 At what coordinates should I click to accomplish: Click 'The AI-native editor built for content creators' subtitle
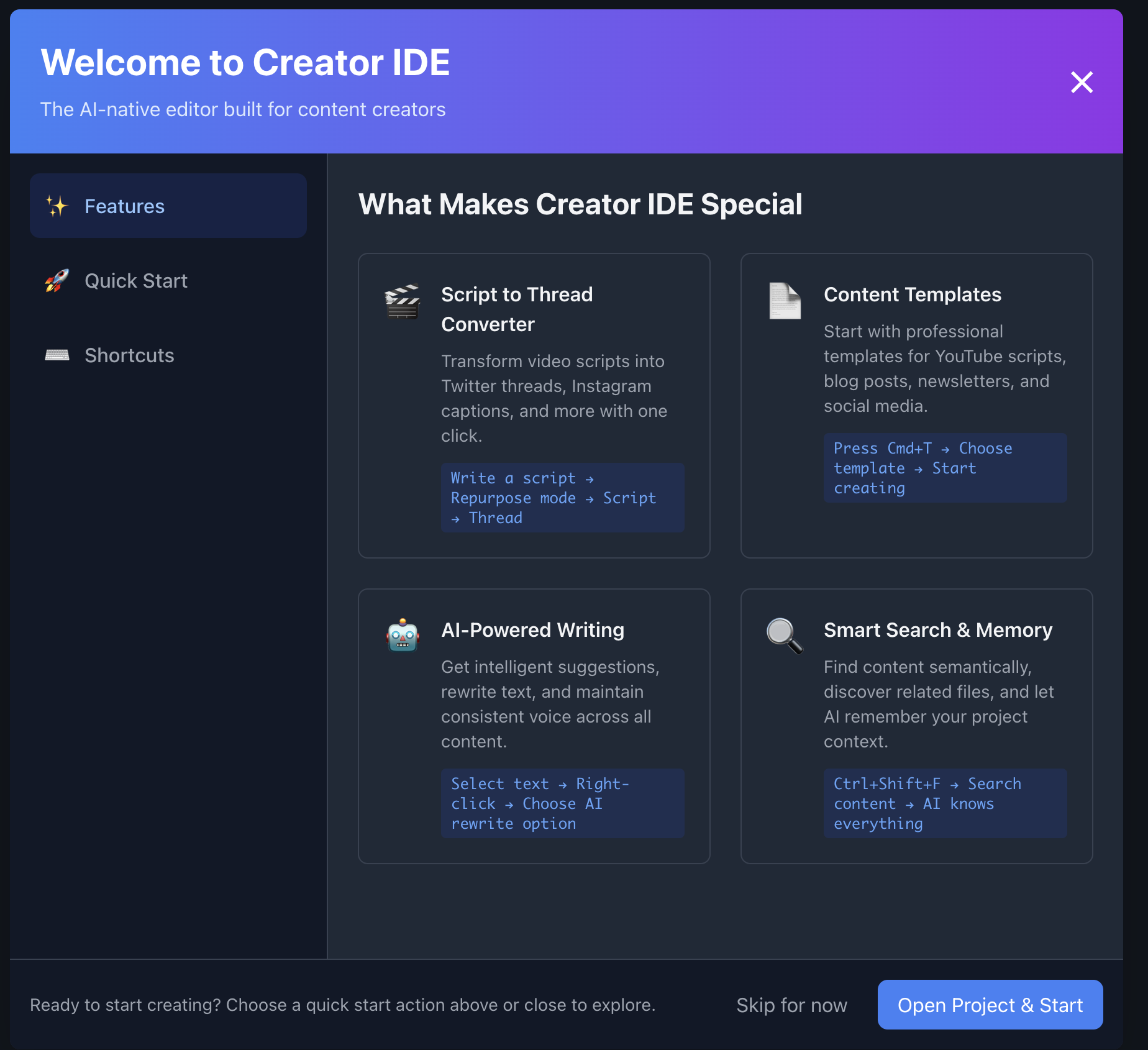243,109
